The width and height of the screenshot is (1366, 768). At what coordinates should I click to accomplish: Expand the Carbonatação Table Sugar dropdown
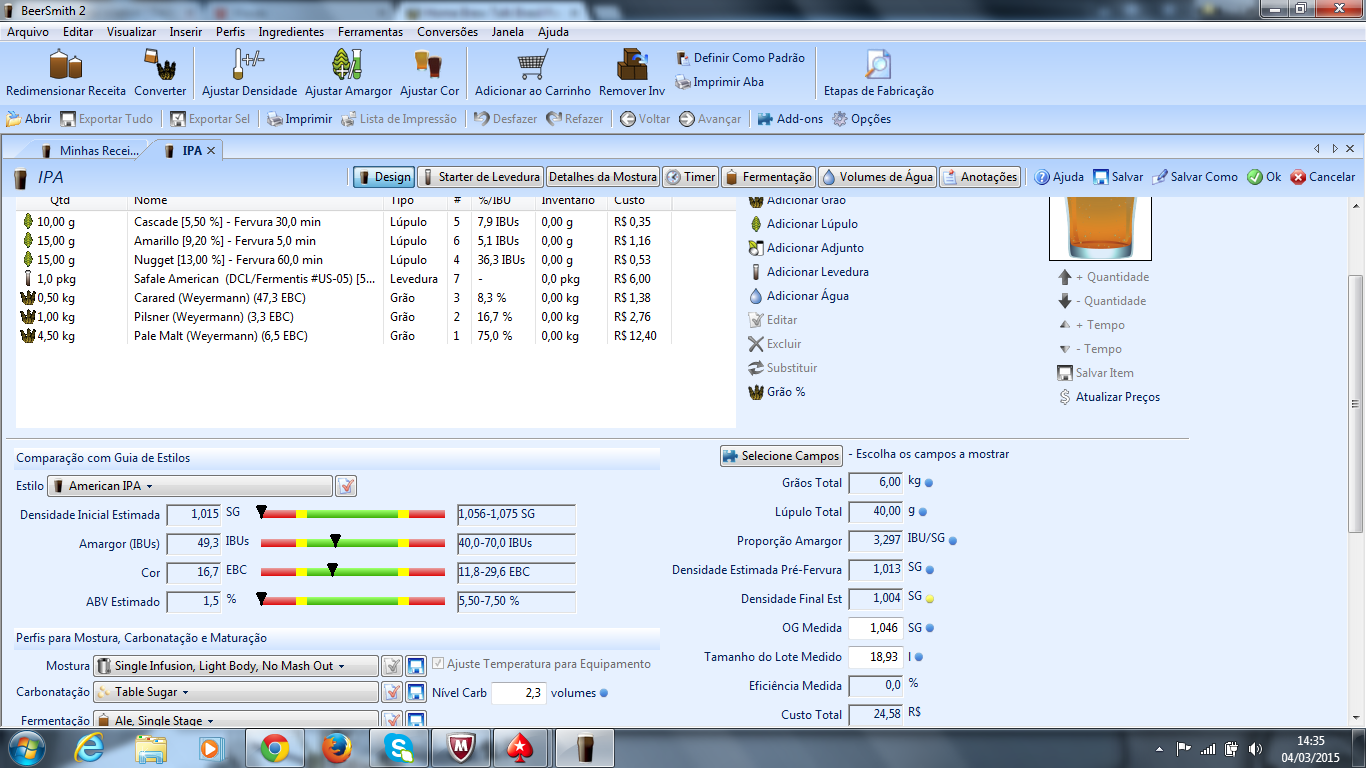235,692
